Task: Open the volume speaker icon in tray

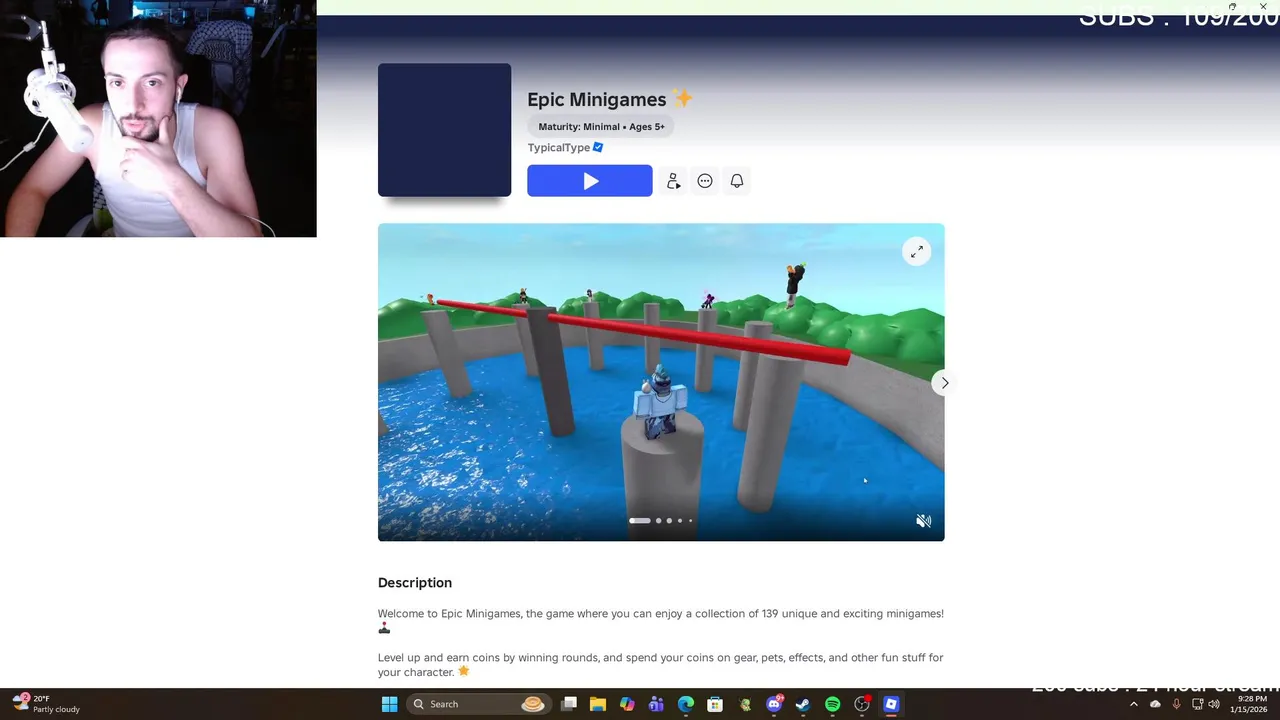Action: click(x=1214, y=704)
